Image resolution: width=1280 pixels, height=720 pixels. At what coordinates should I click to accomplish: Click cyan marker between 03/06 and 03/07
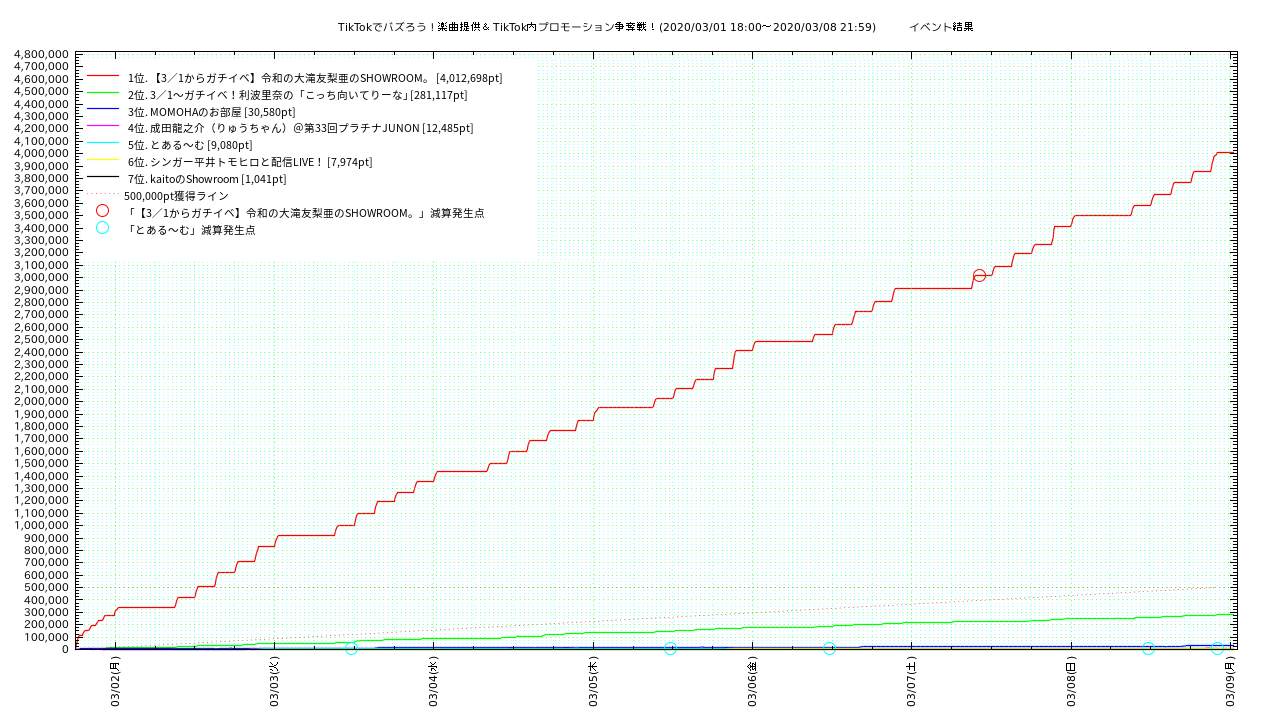pos(829,649)
